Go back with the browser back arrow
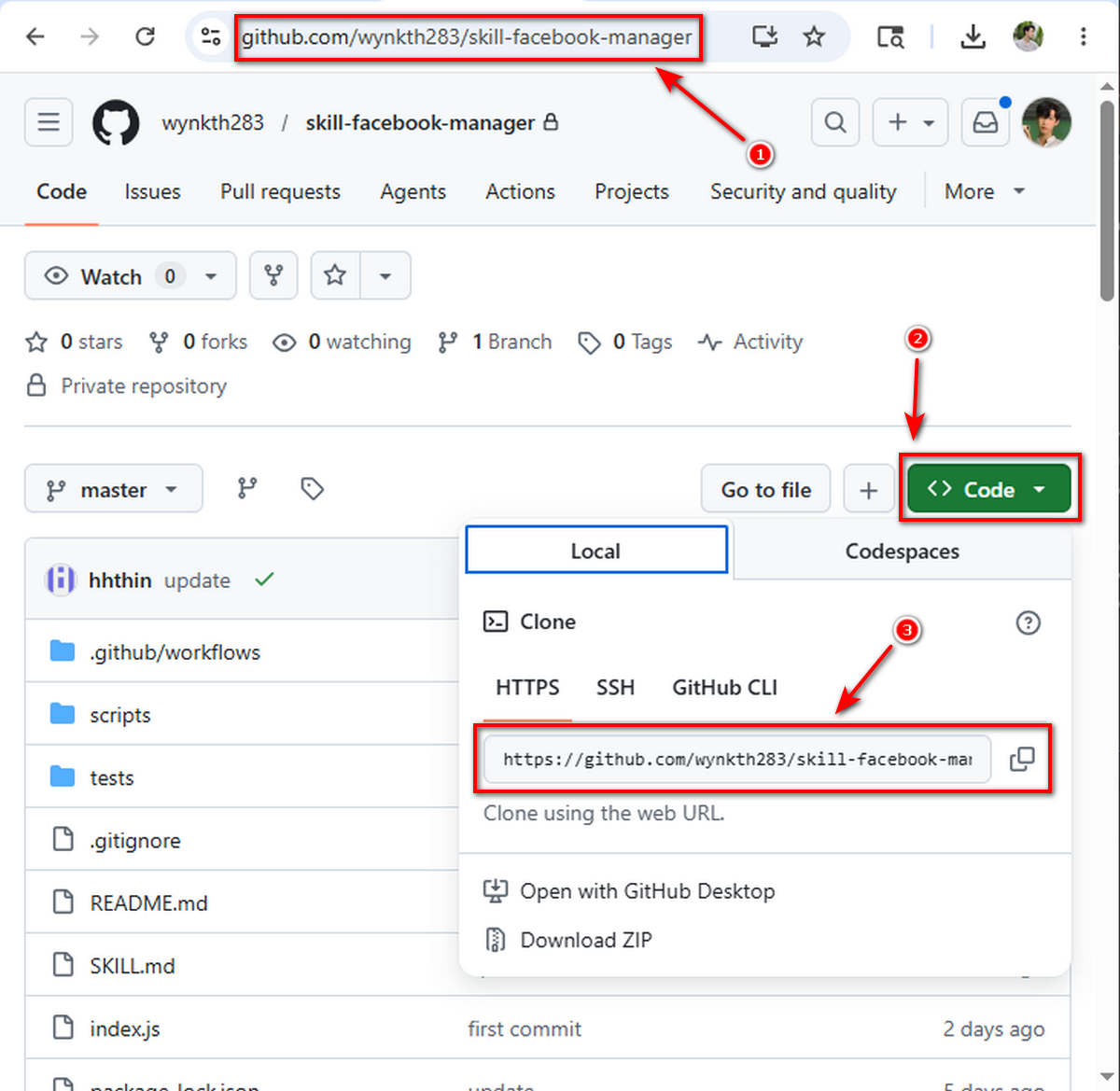Image resolution: width=1120 pixels, height=1091 pixels. [x=35, y=36]
